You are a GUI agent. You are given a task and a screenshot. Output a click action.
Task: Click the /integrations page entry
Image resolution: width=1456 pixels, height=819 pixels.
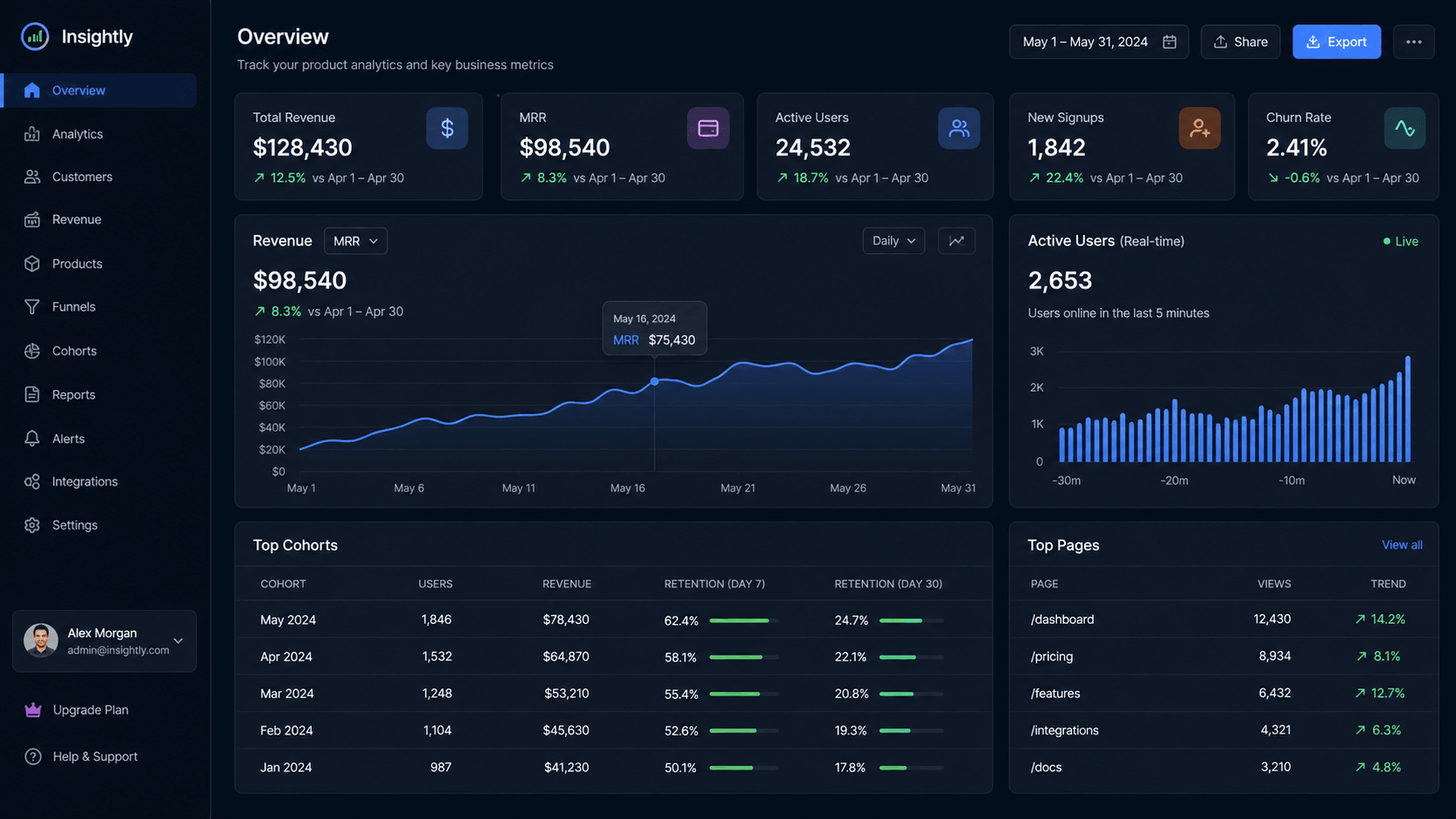1065,730
